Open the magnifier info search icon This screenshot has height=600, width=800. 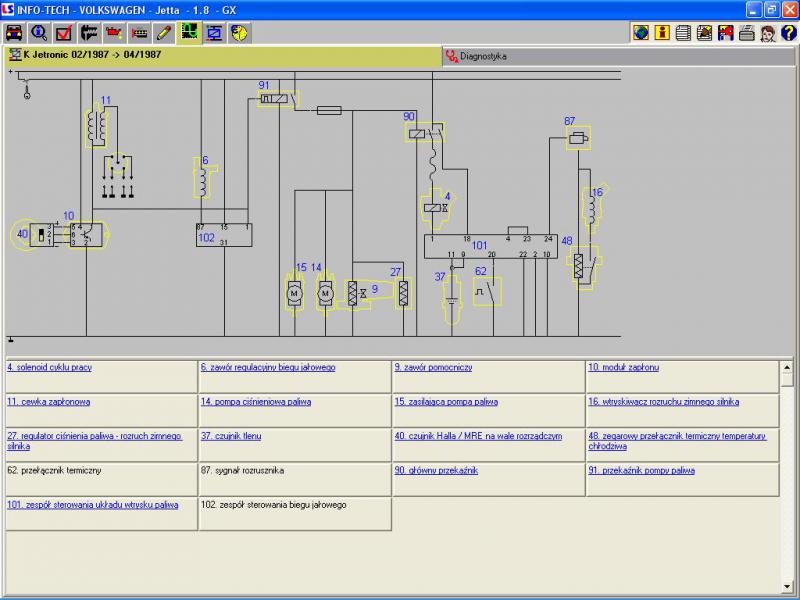tap(39, 33)
